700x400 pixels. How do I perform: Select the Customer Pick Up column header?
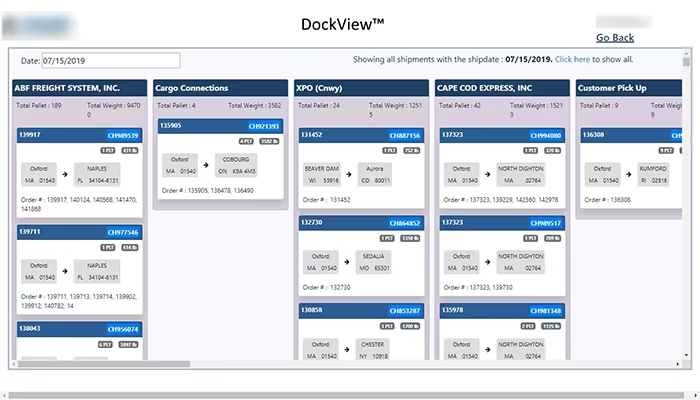(x=629, y=88)
